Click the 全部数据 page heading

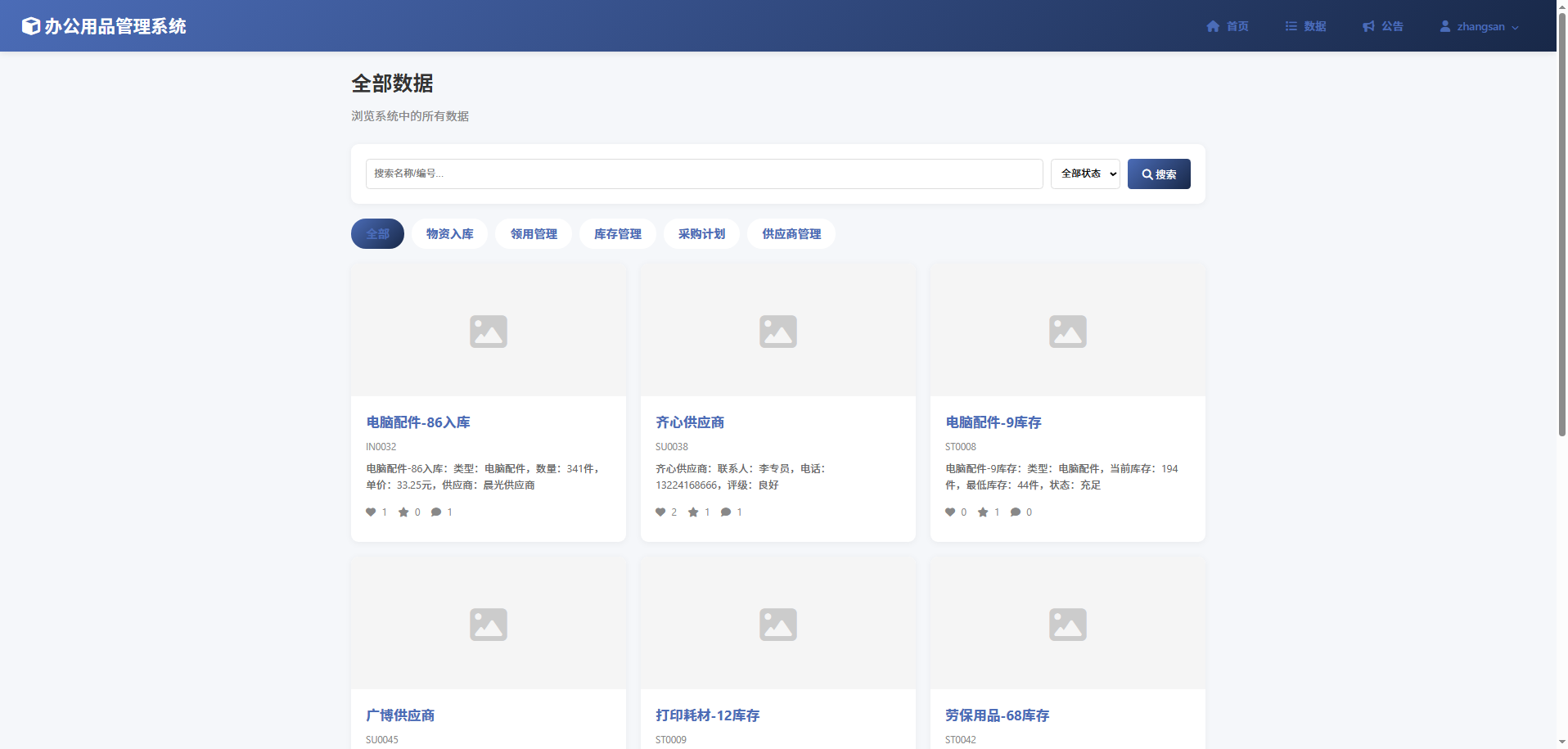tap(392, 83)
